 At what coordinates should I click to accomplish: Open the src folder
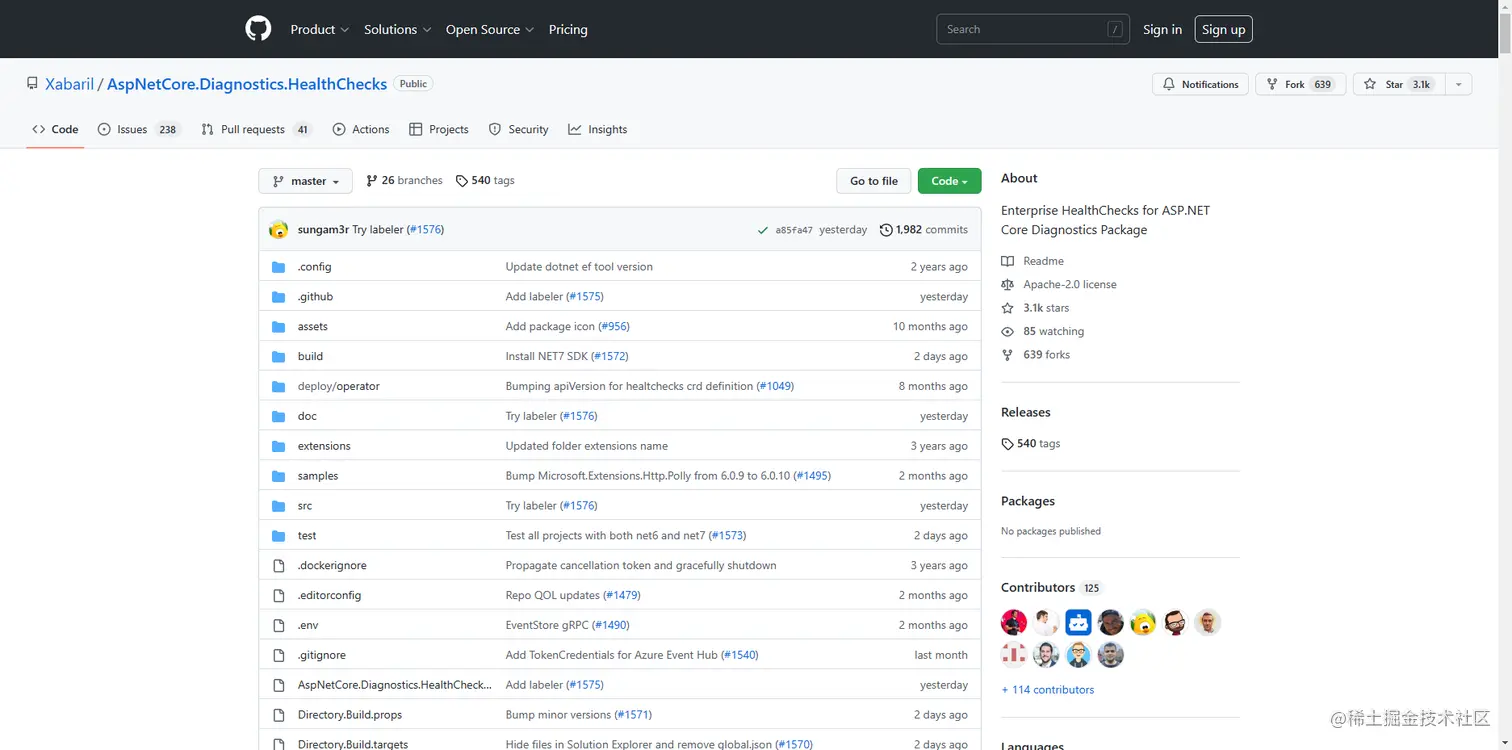305,506
